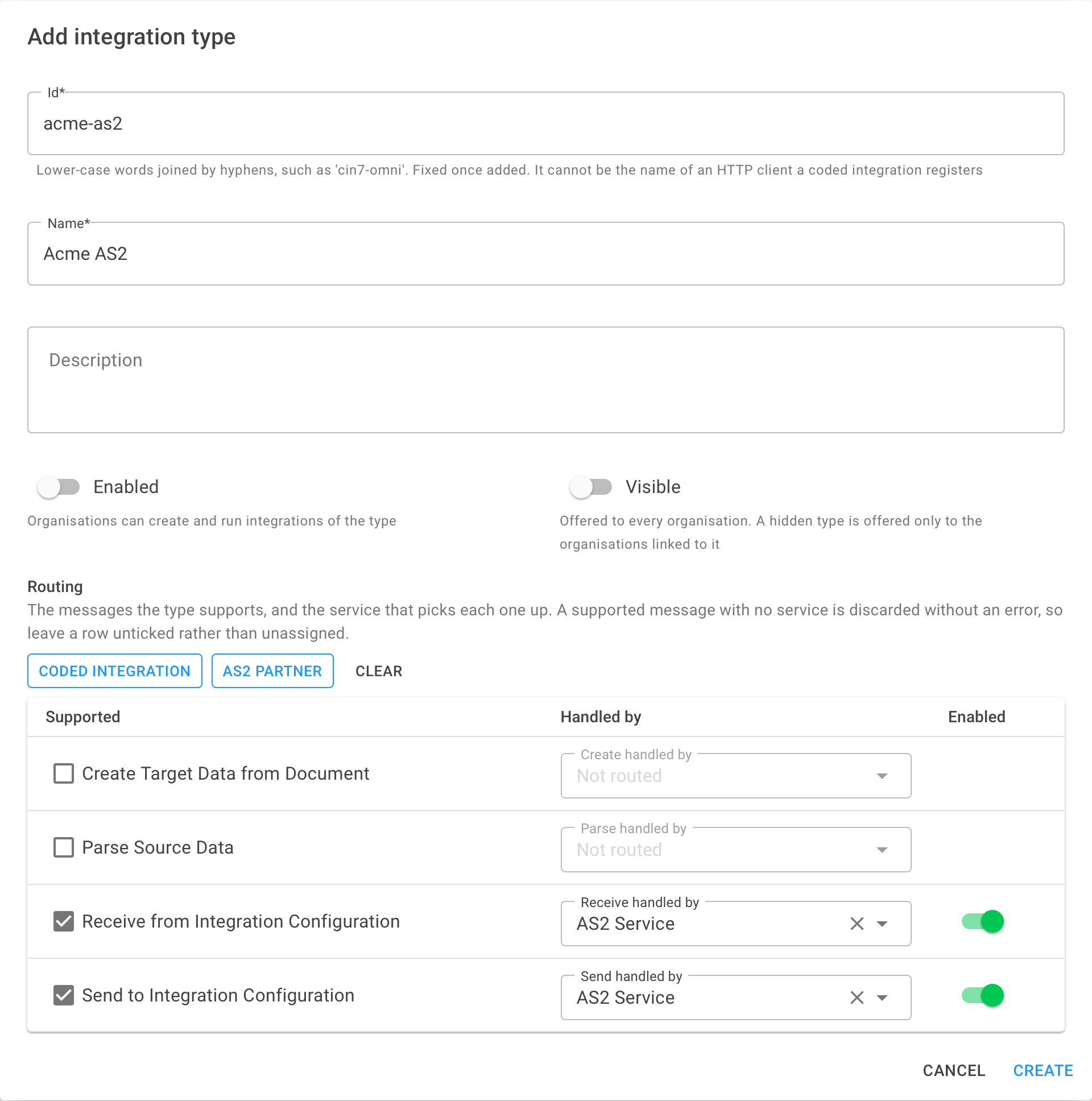Viewport: 1092px width, 1101px height.
Task: Click the Supported column header
Action: click(82, 717)
